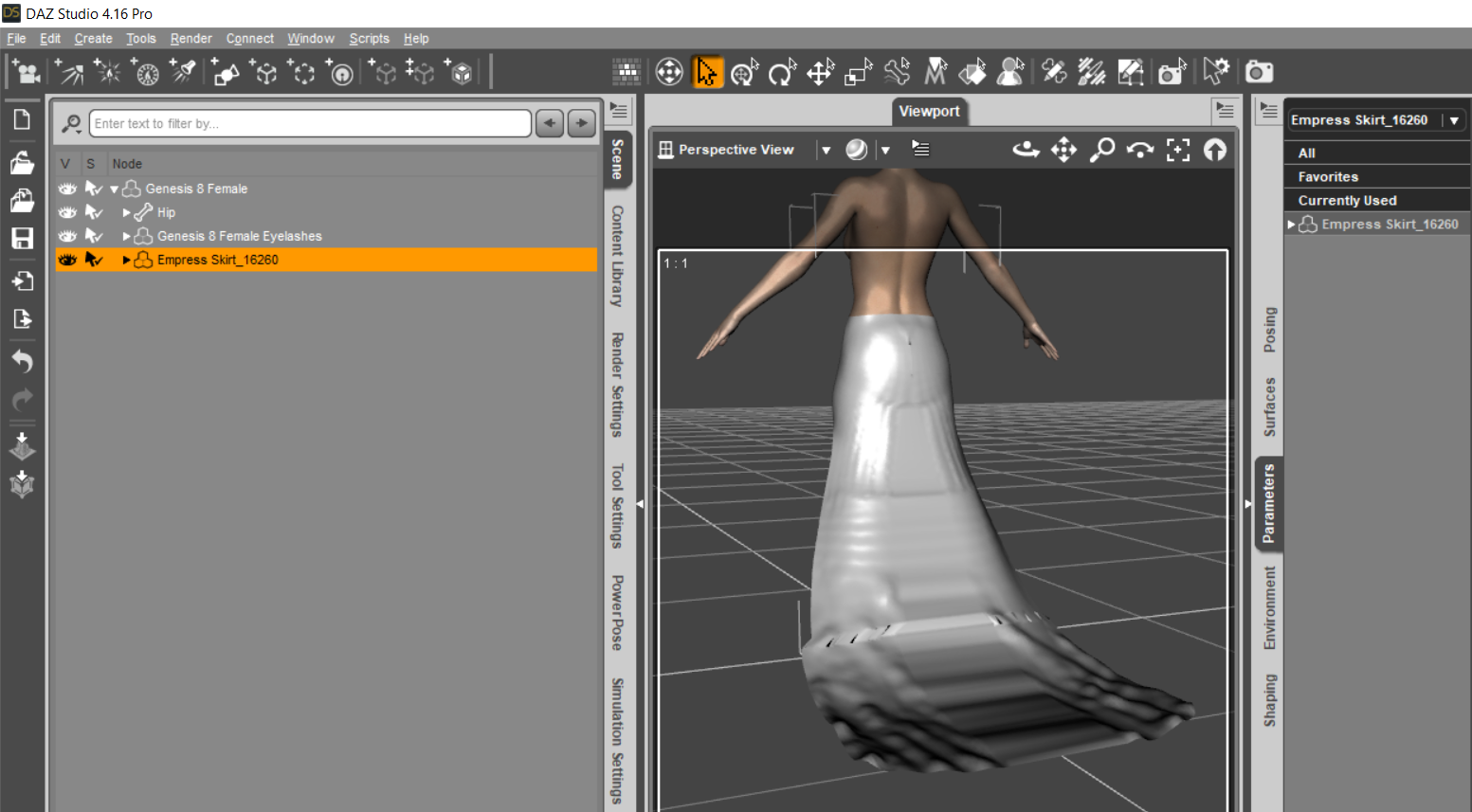Toggle selectability of Genesis 8 Female
The height and width of the screenshot is (812, 1472).
[x=93, y=189]
